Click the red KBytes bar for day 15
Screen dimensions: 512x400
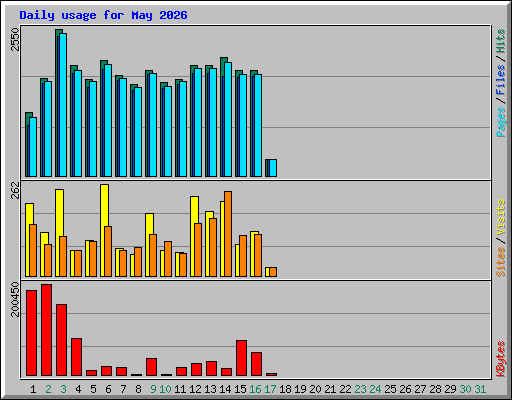[241, 358]
